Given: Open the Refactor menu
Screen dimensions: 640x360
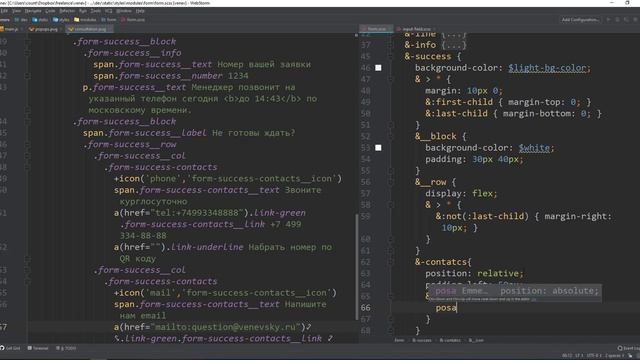Looking at the screenshot, I should click(67, 11).
